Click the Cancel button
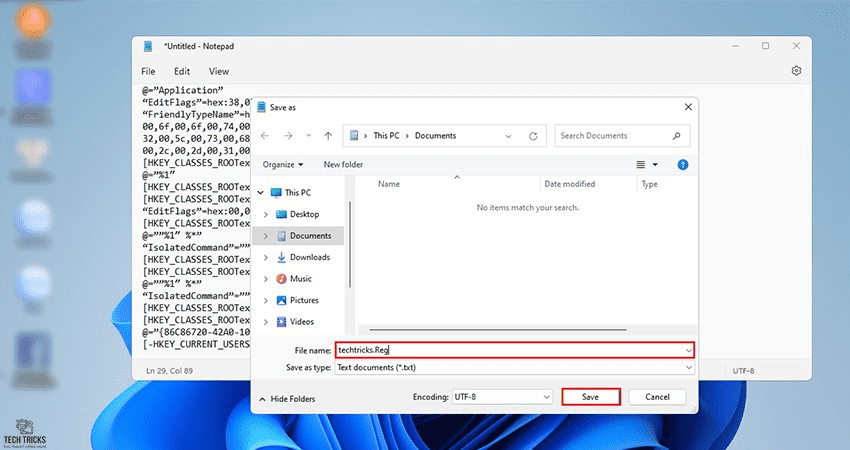This screenshot has height=450, width=850. point(657,397)
